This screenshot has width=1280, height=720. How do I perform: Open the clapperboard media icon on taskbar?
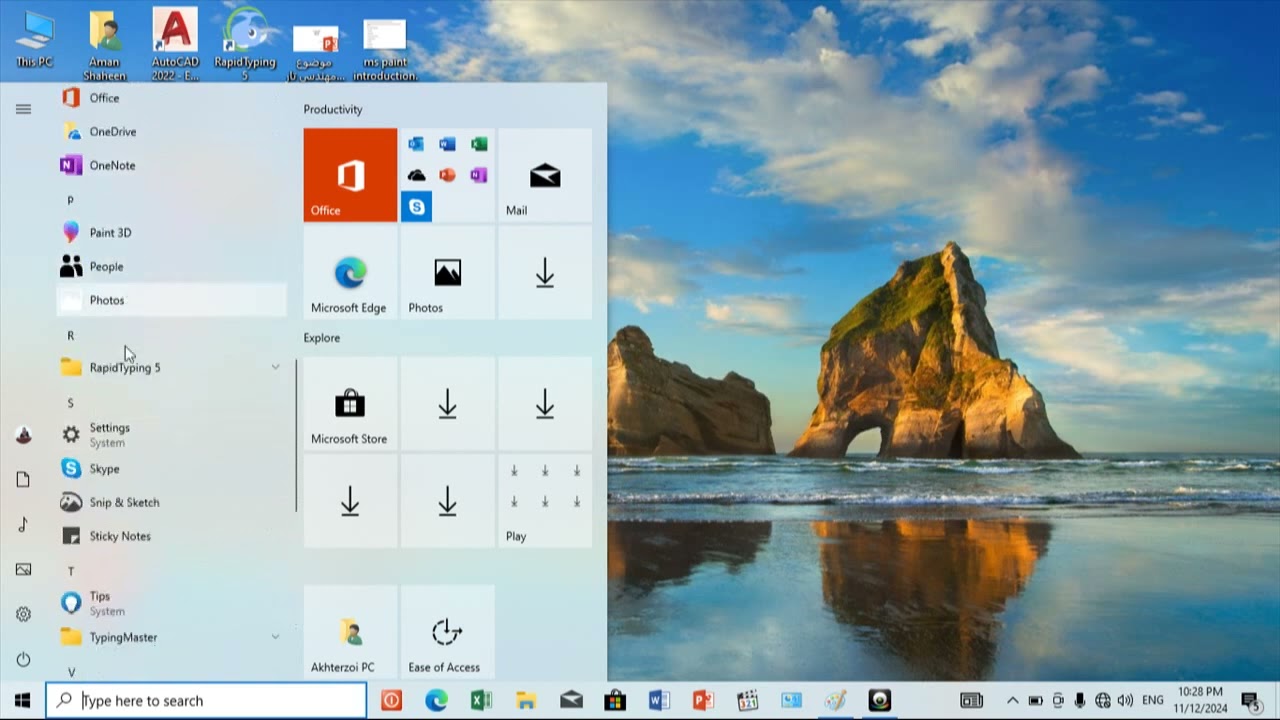[x=747, y=701]
